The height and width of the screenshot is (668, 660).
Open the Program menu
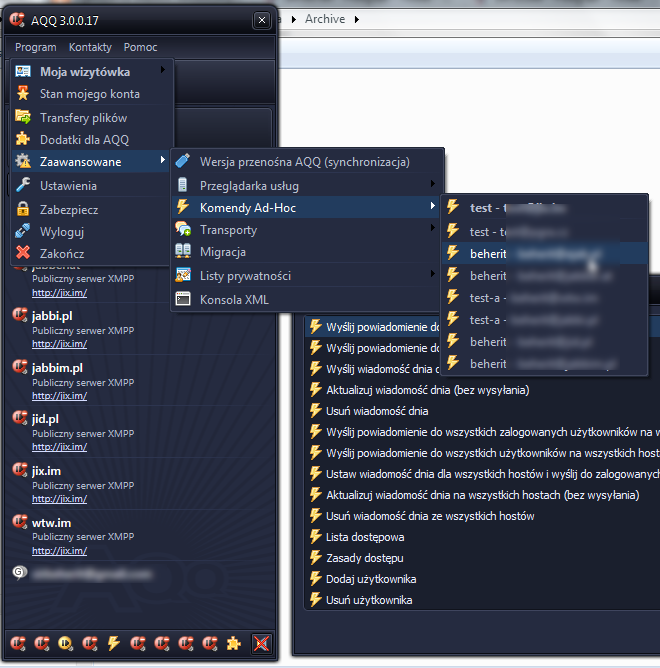click(35, 47)
